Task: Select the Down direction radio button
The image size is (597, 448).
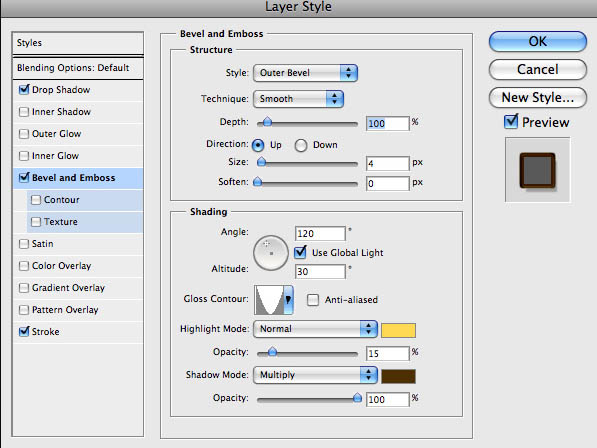Action: click(x=301, y=145)
